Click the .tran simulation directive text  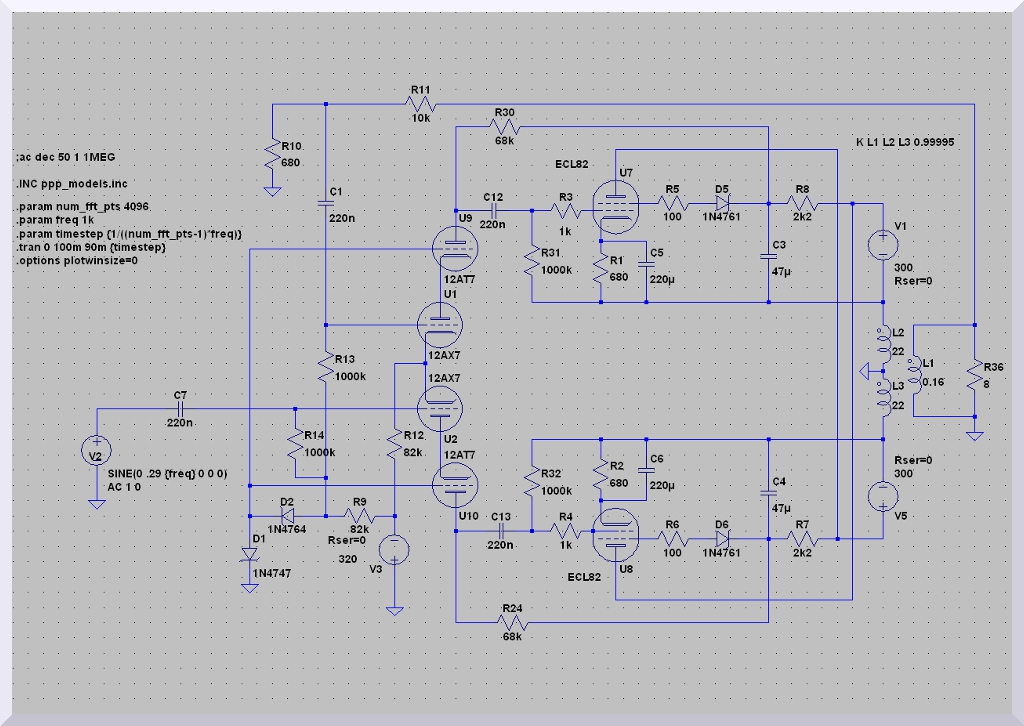pos(92,246)
